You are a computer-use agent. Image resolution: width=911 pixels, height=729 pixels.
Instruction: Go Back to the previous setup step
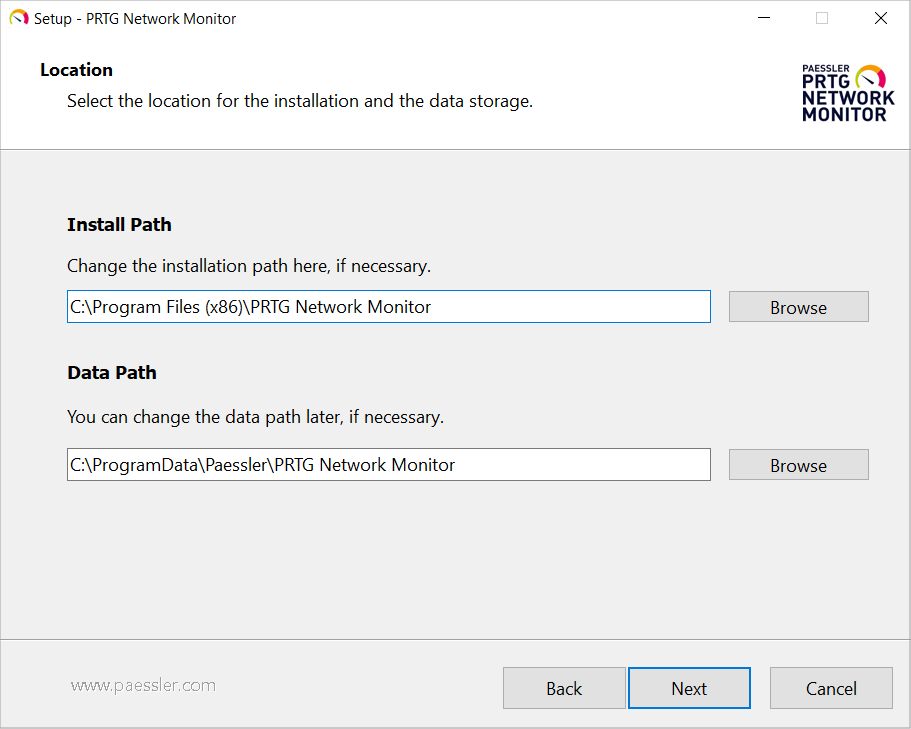[564, 688]
